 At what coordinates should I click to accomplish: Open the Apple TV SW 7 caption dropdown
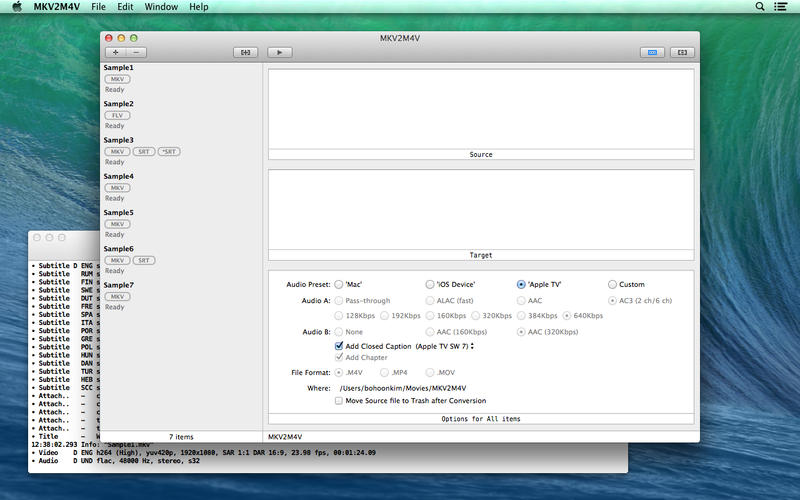(x=445, y=346)
